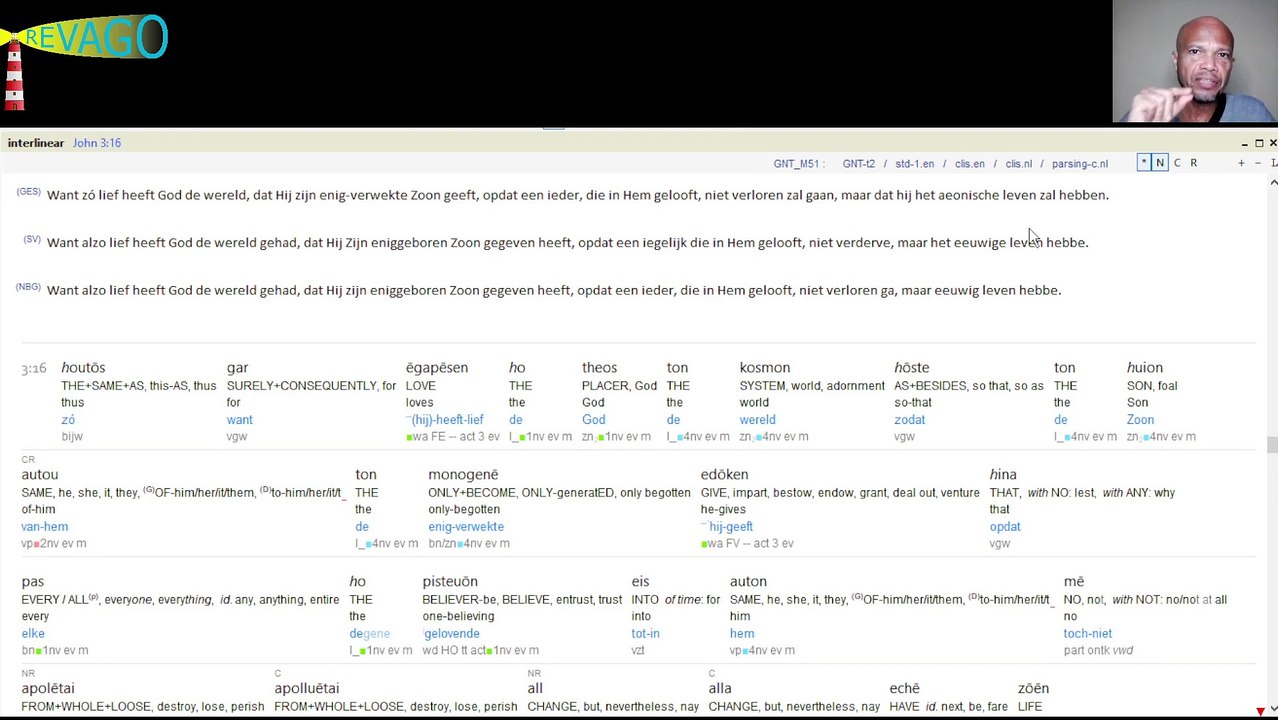
Task: Click Greek word echē
Action: [904, 689]
